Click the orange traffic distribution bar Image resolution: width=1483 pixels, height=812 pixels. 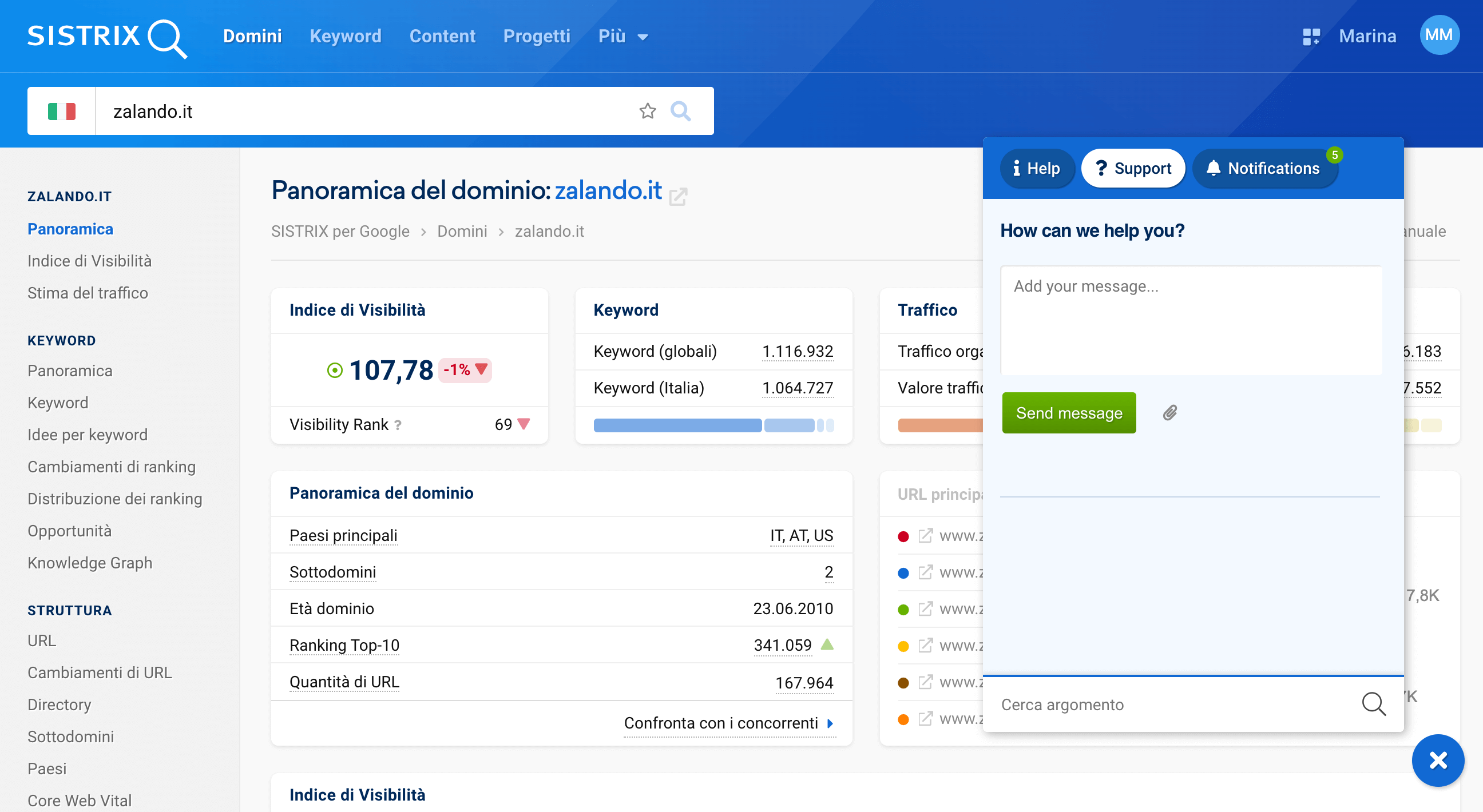(939, 425)
